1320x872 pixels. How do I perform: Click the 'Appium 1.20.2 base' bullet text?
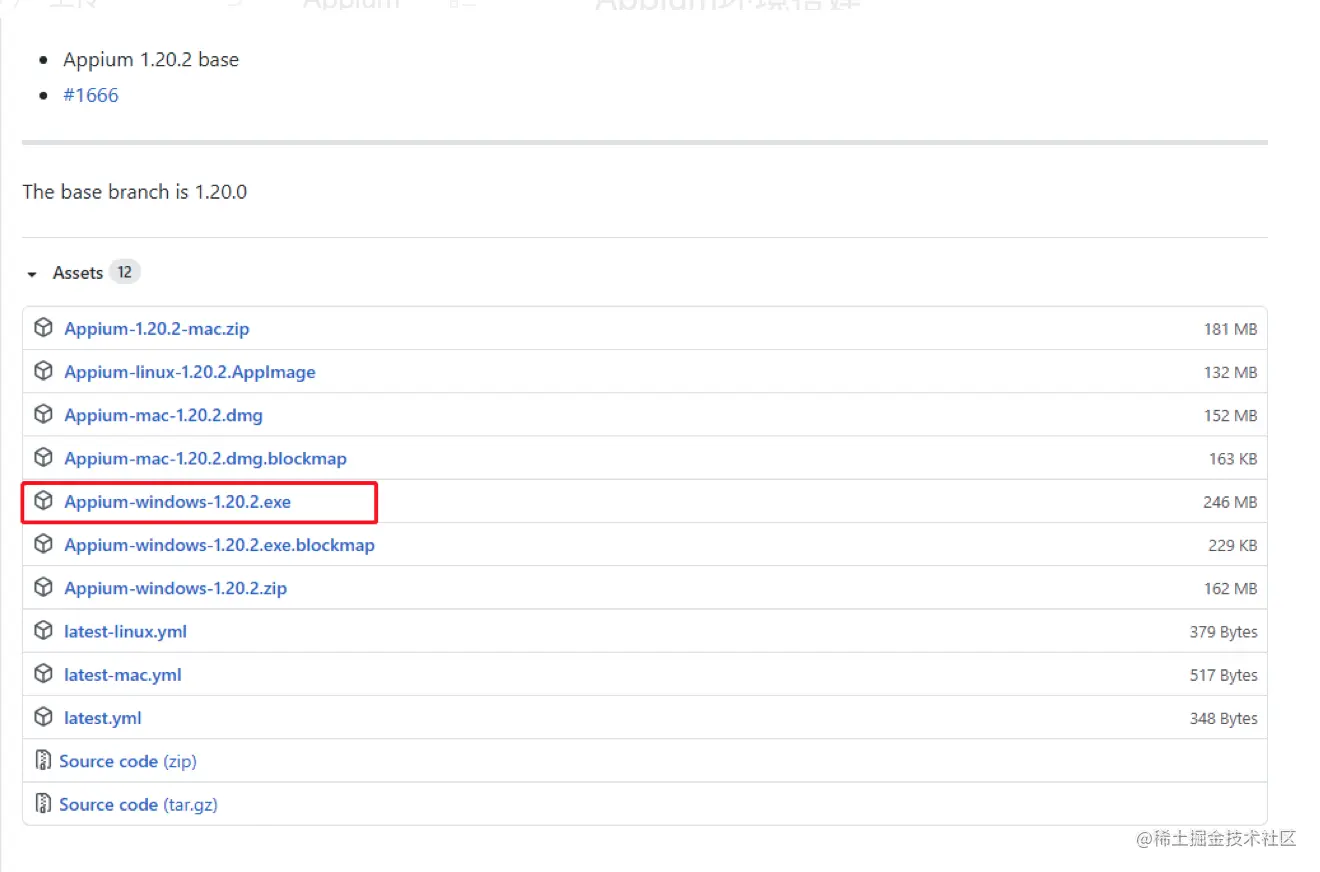[x=151, y=59]
